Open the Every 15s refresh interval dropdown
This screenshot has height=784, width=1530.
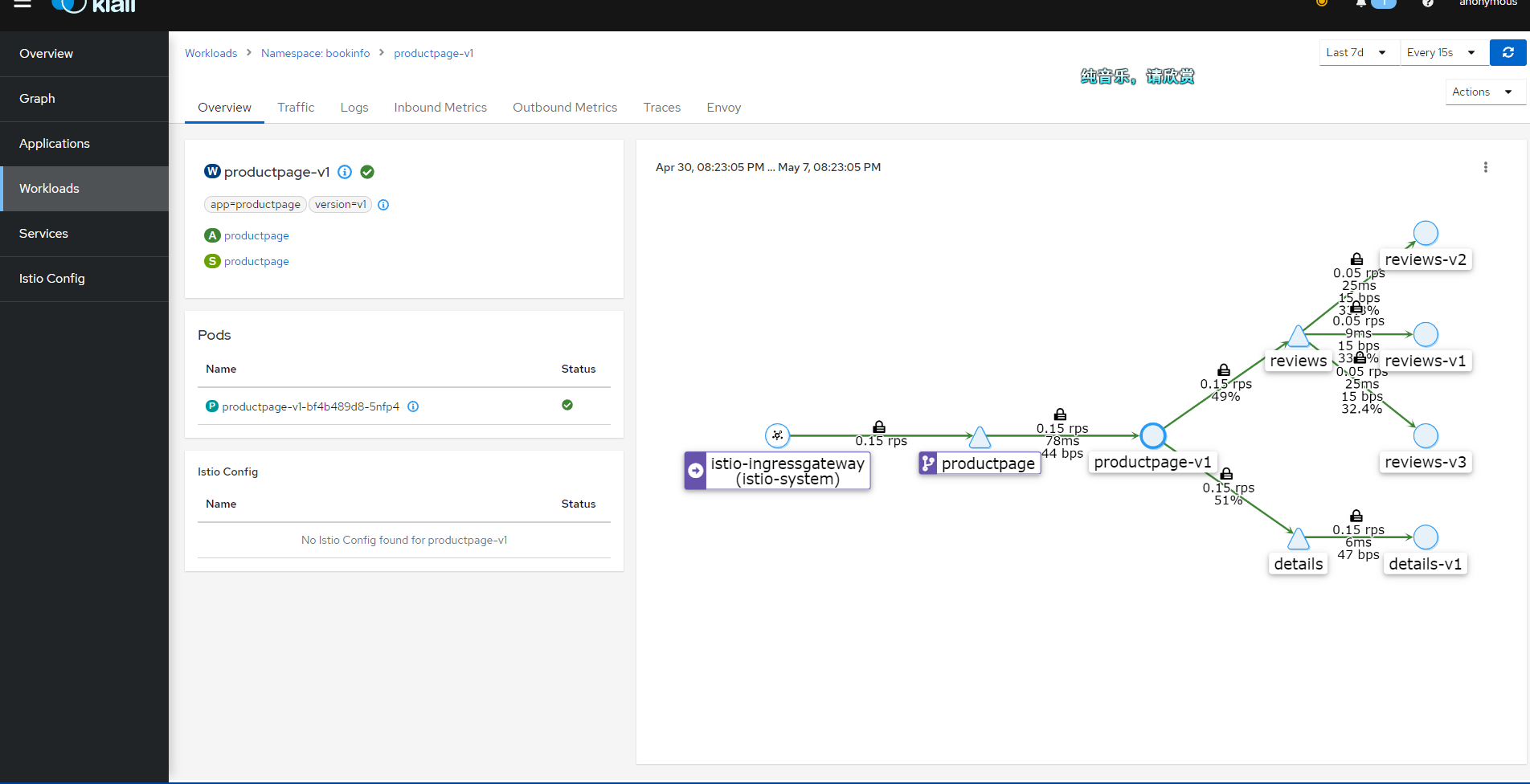pos(1442,53)
